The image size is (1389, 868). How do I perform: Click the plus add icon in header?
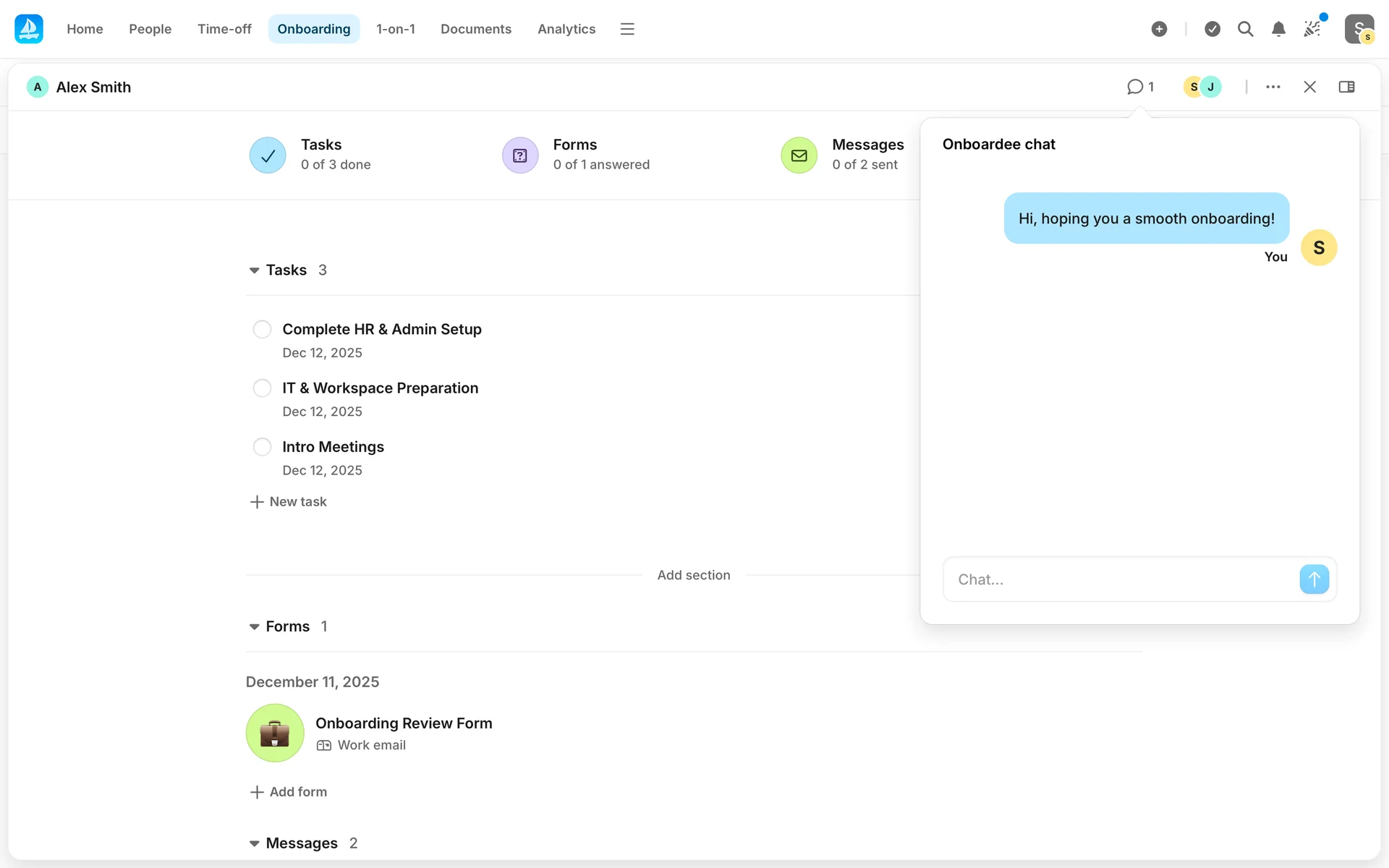(1159, 29)
